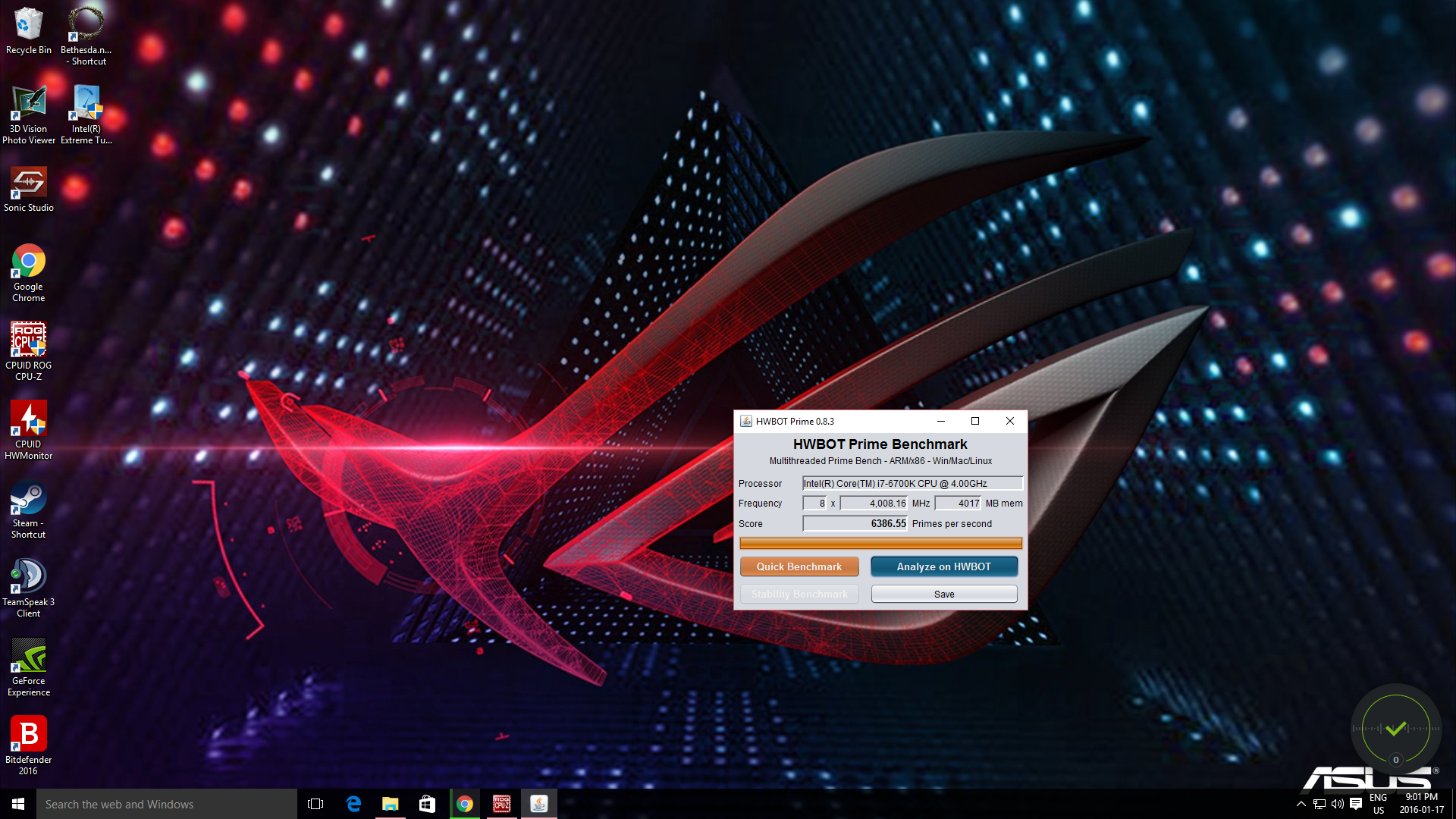
Task: Open Bitdefender 2016 desktop icon
Action: click(29, 745)
